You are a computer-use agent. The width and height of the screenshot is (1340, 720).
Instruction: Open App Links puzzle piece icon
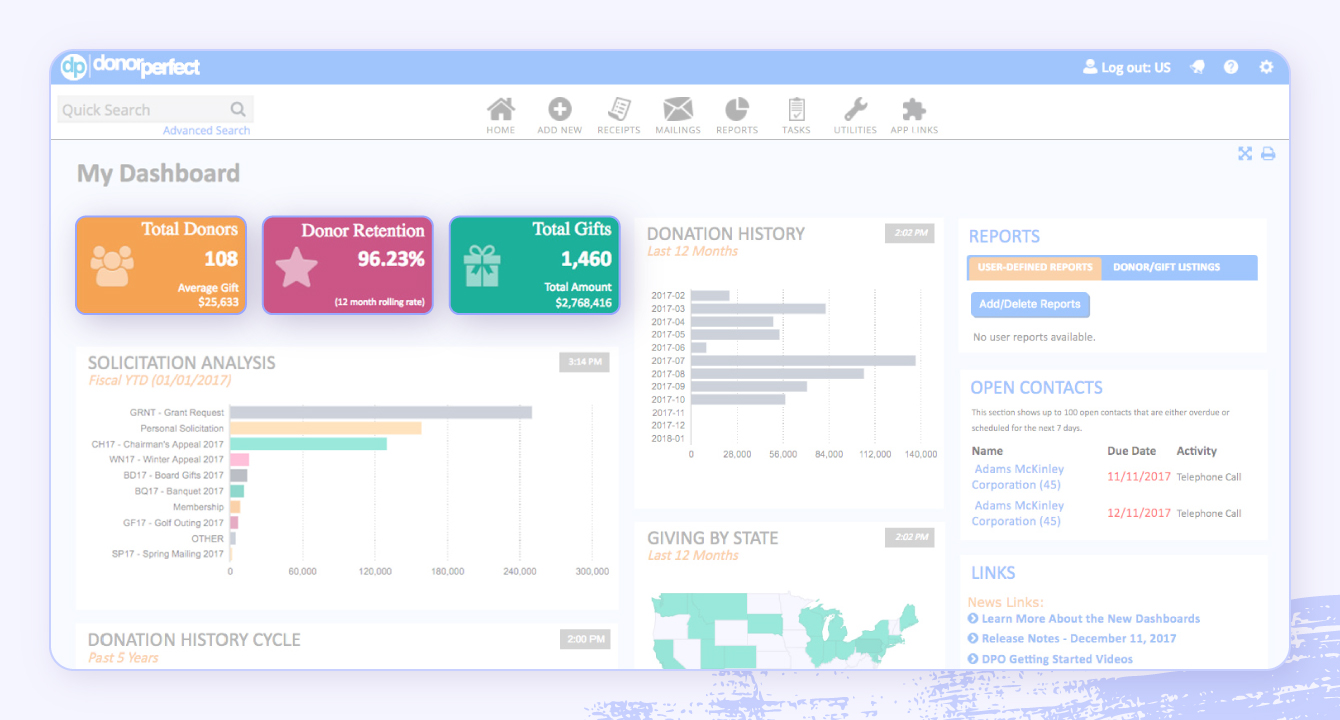pyautogui.click(x=914, y=110)
